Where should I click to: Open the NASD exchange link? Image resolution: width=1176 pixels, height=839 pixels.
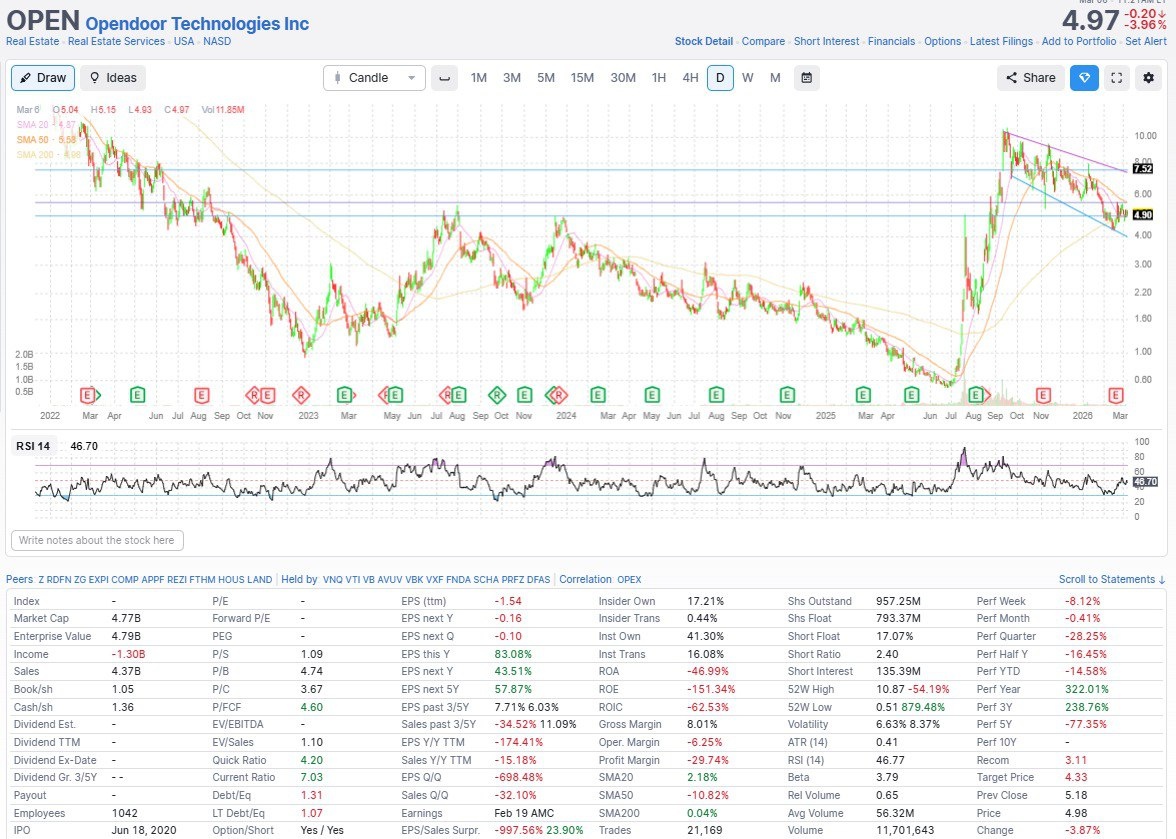[217, 41]
